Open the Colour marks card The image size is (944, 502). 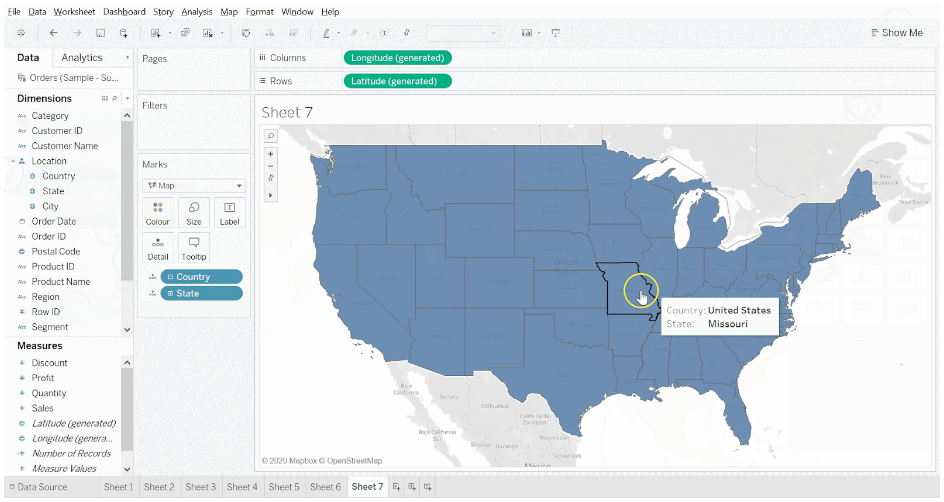(x=158, y=212)
